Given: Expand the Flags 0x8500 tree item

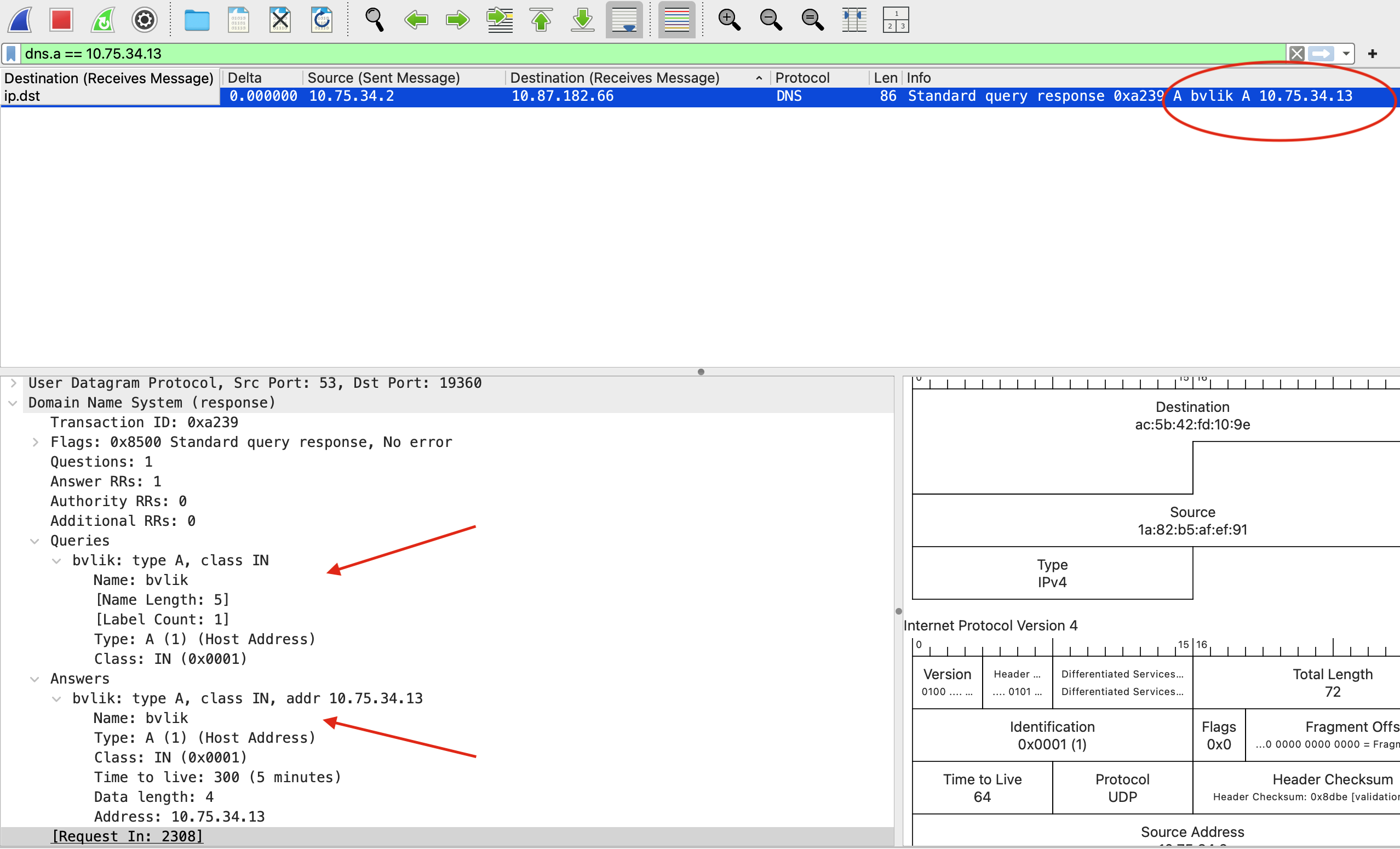Looking at the screenshot, I should (35, 443).
